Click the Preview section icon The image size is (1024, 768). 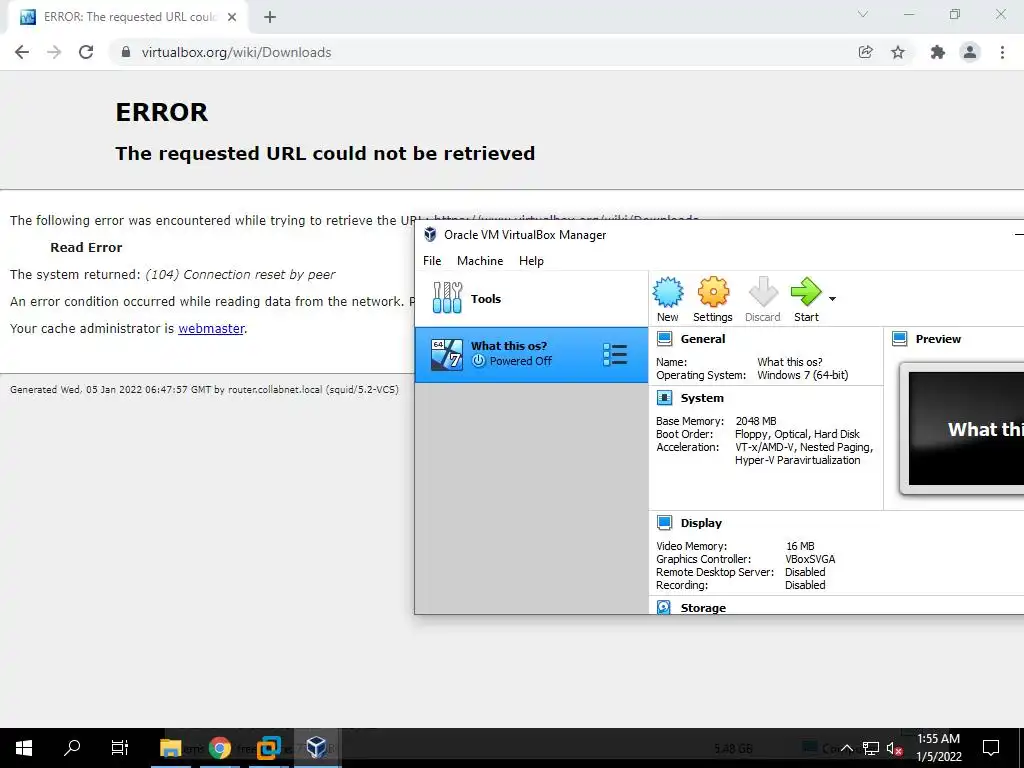(x=899, y=338)
